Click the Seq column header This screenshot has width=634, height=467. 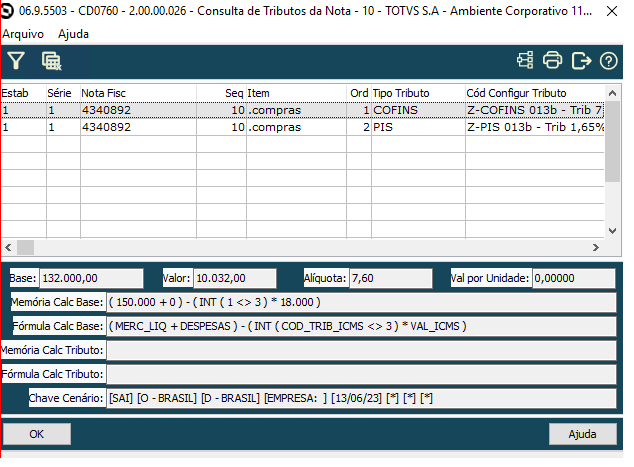pyautogui.click(x=222, y=93)
